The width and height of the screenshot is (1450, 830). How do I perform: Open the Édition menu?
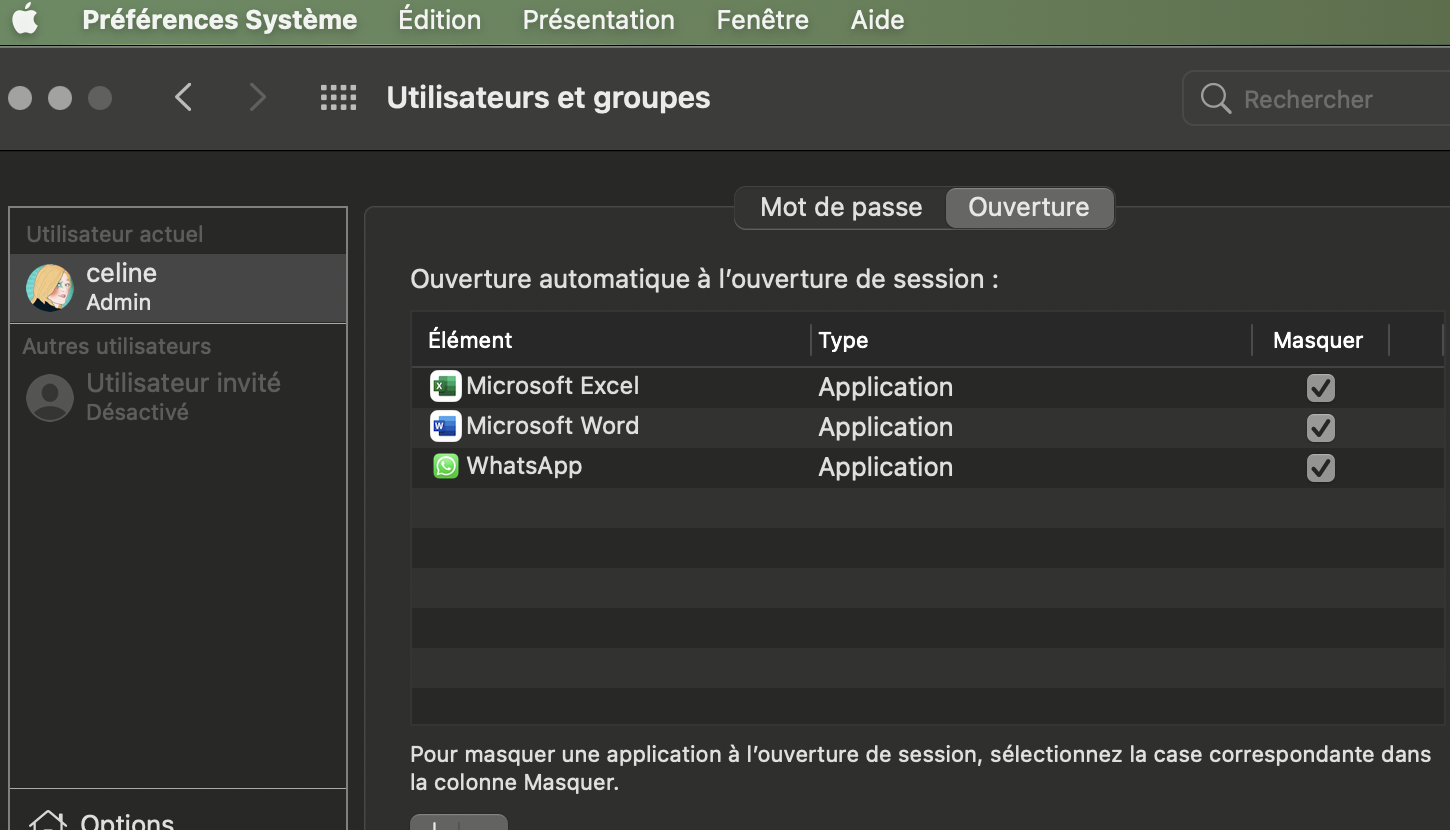point(439,20)
